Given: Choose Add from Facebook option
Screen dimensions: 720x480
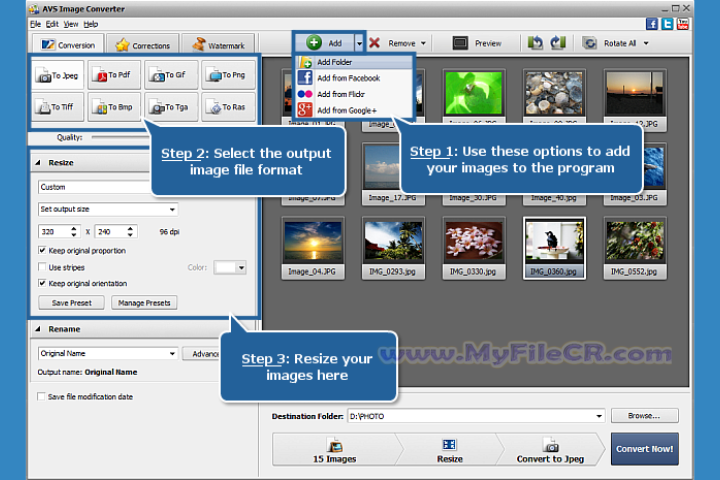Looking at the screenshot, I should tap(354, 78).
